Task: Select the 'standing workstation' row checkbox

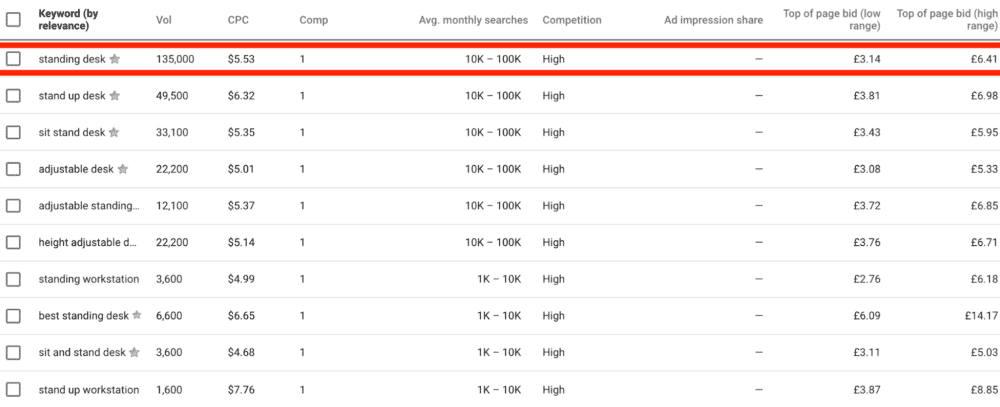Action: point(13,279)
